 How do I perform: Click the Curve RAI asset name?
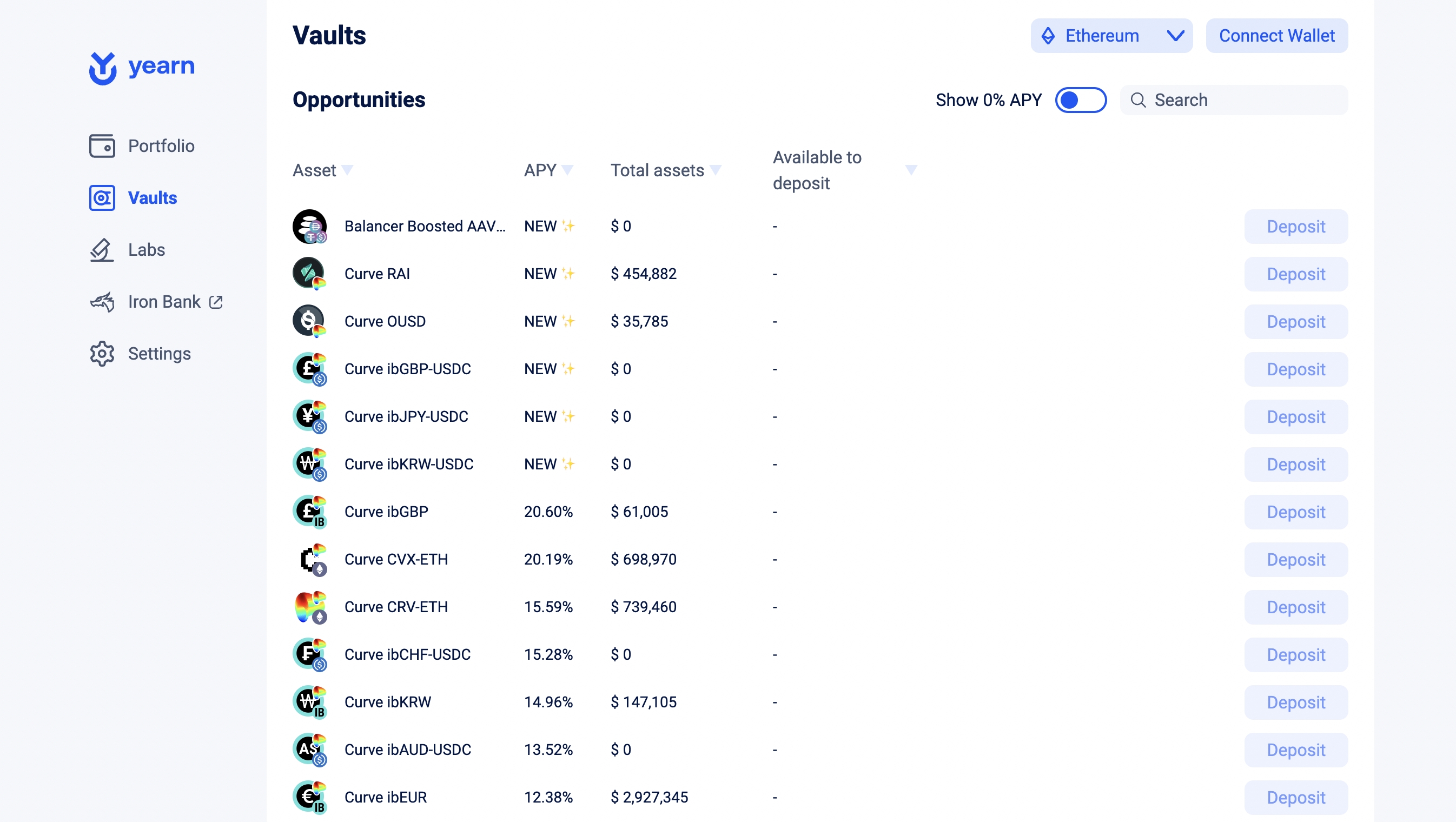(x=377, y=274)
